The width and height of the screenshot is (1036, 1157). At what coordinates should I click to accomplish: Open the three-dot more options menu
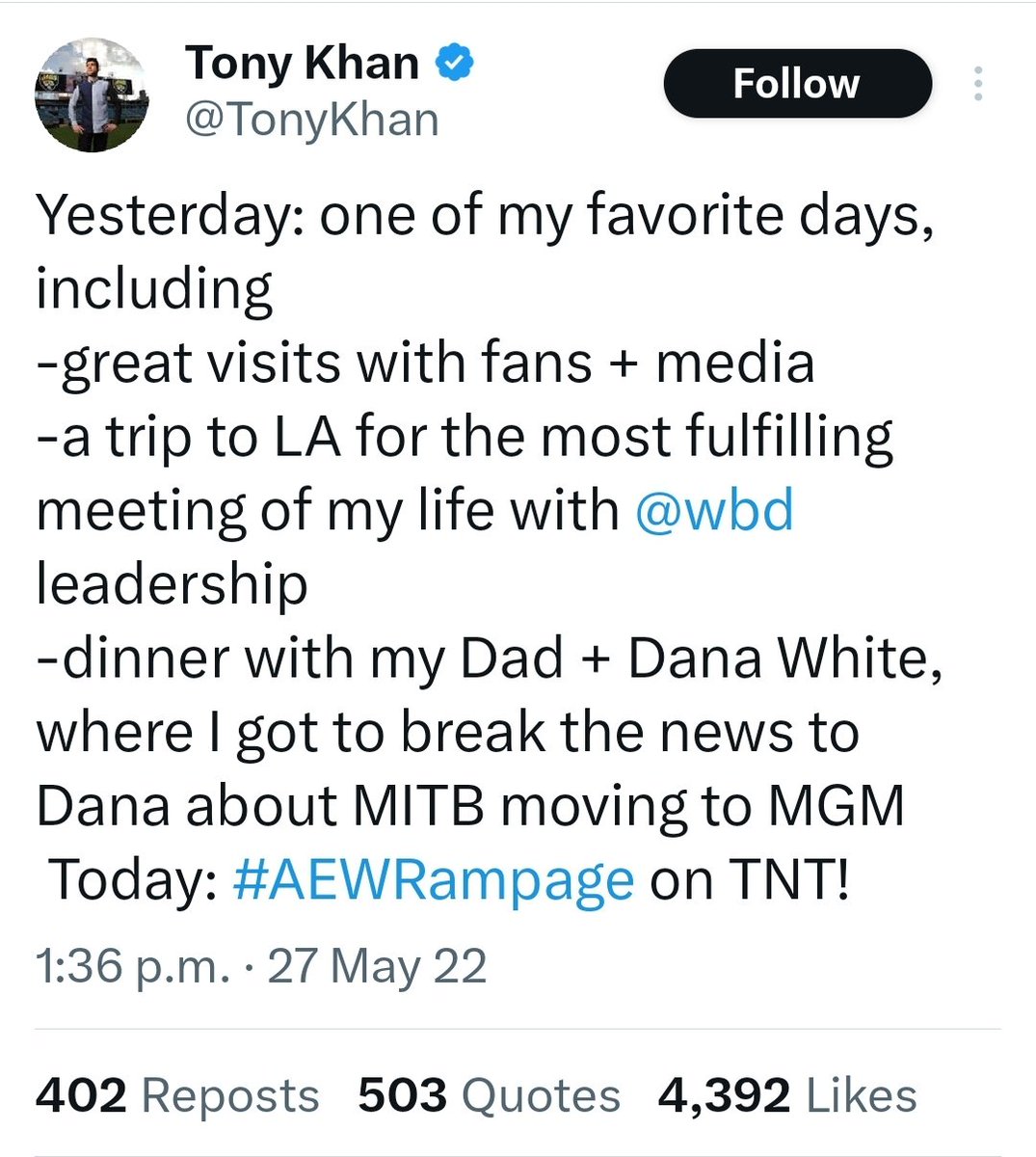coord(977,84)
